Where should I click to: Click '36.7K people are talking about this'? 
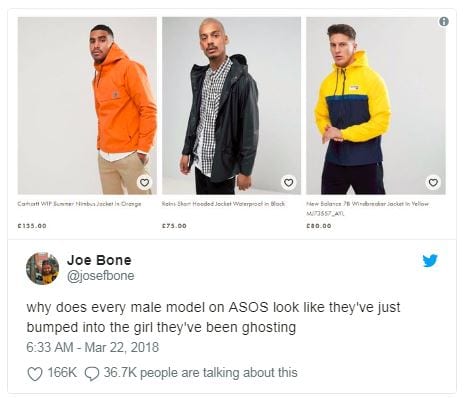click(x=200, y=373)
